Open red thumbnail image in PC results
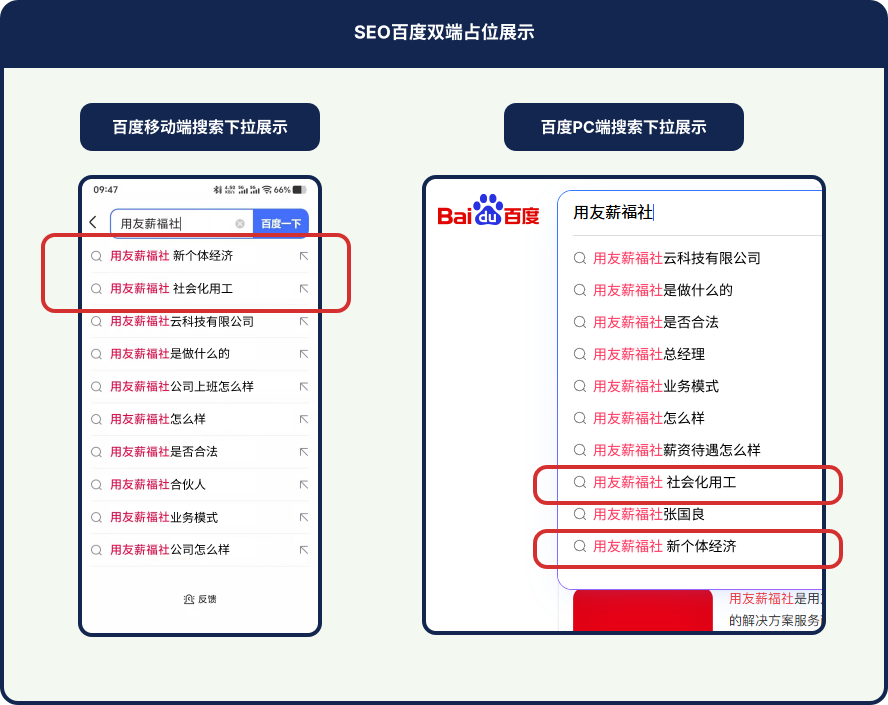The image size is (888, 705). coord(642,610)
